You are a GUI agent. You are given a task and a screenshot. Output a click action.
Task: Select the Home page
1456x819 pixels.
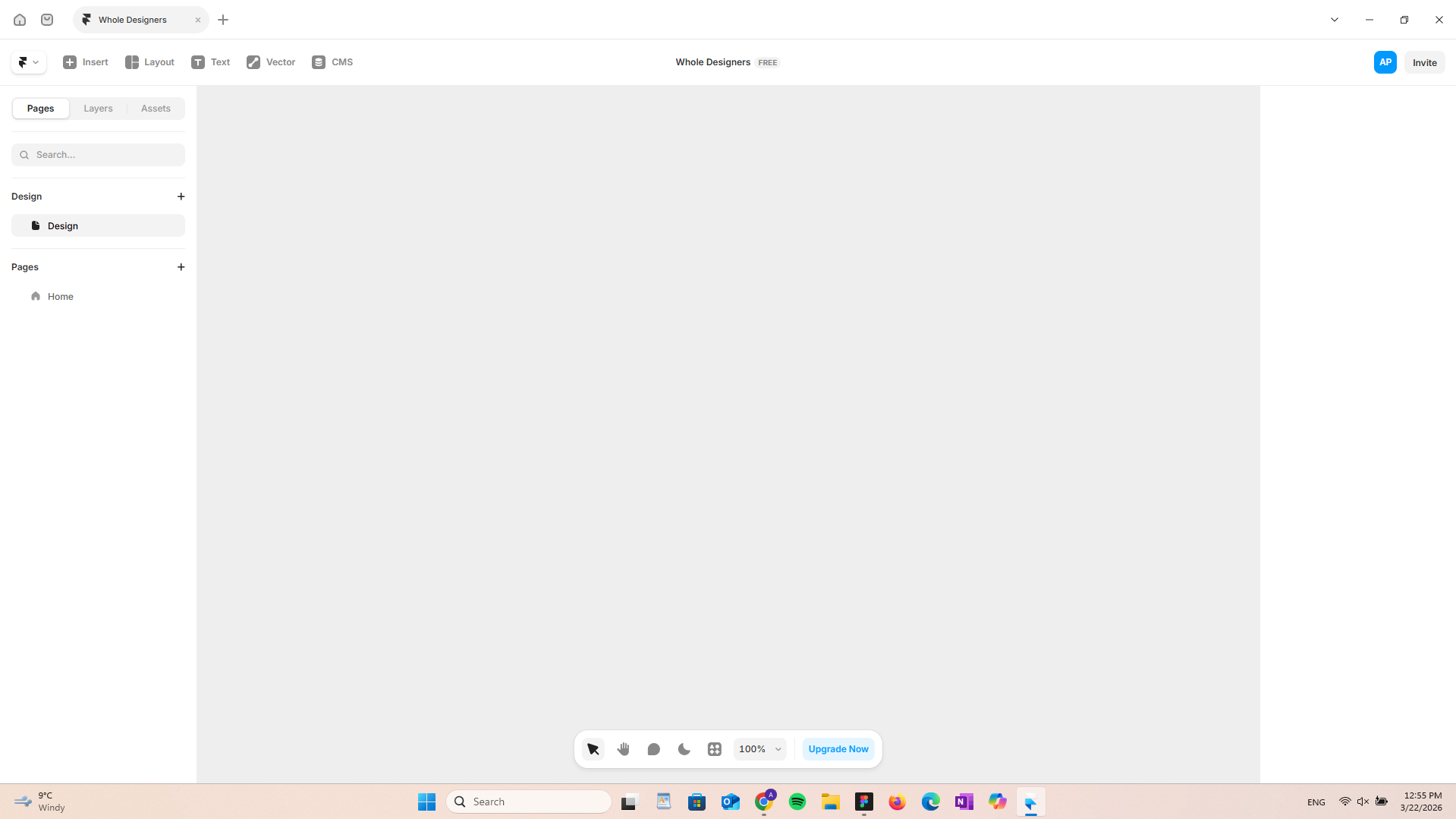(61, 297)
